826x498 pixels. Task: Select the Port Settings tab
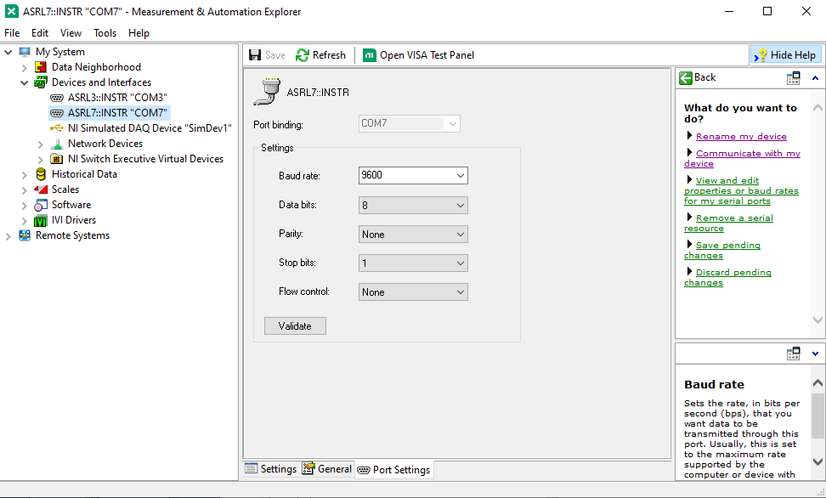[394, 470]
